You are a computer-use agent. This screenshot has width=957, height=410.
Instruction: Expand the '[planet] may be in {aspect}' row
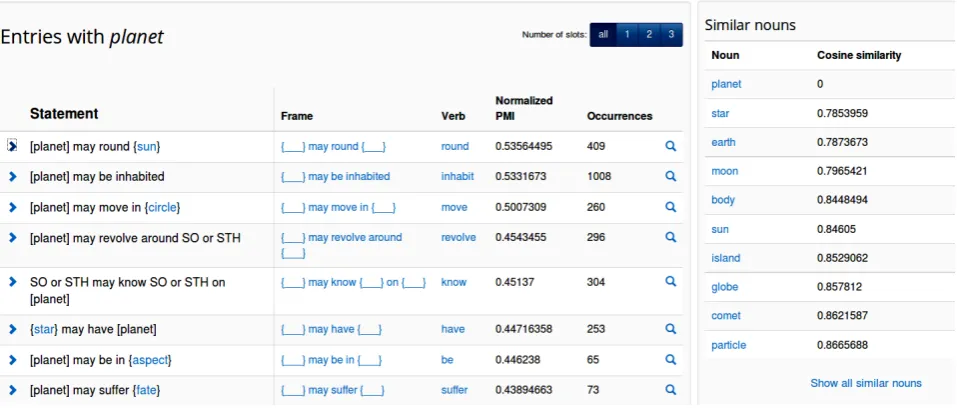(12, 359)
